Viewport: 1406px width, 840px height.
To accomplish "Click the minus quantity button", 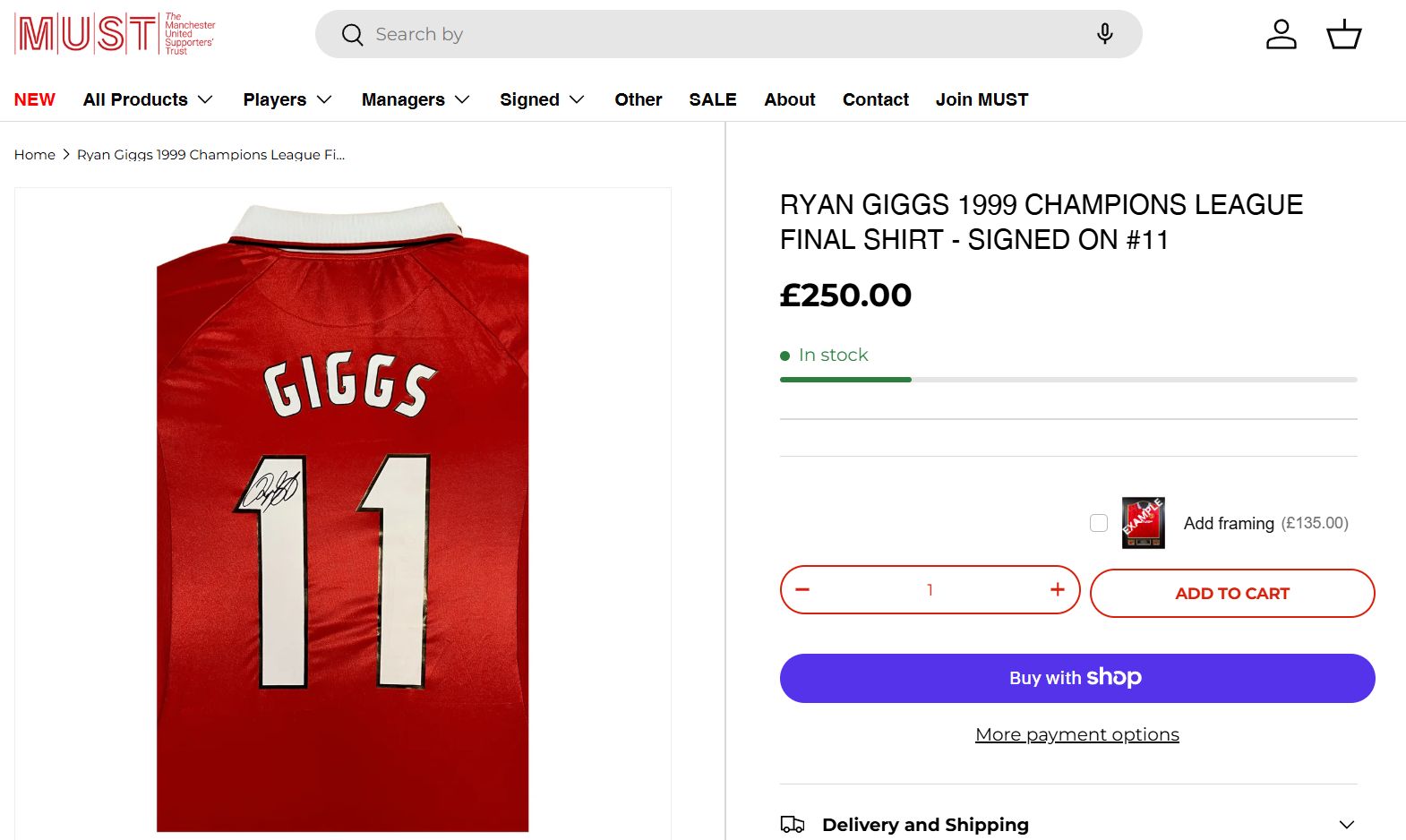I will click(x=802, y=589).
